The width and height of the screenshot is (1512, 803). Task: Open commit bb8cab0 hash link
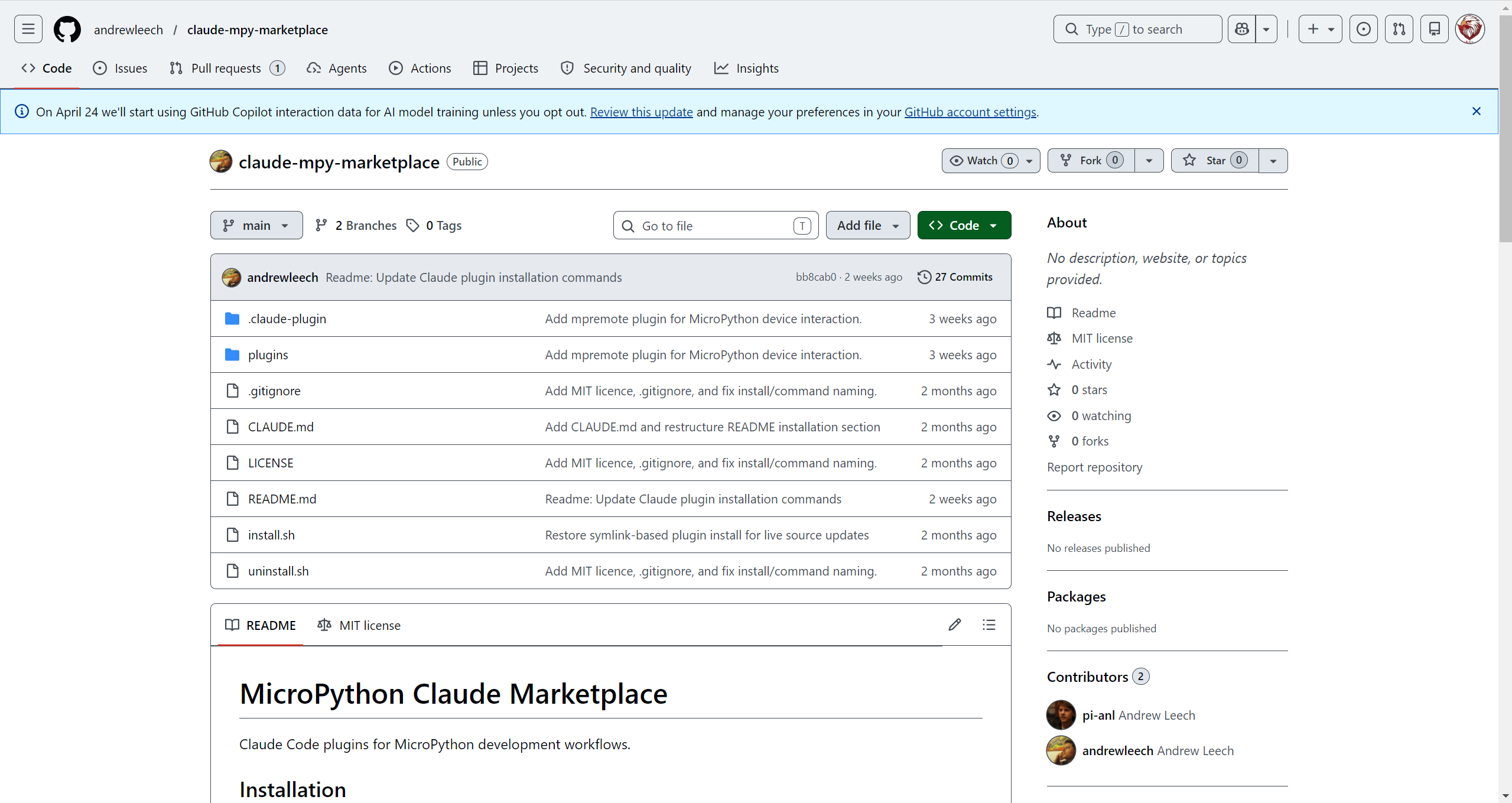(x=816, y=277)
